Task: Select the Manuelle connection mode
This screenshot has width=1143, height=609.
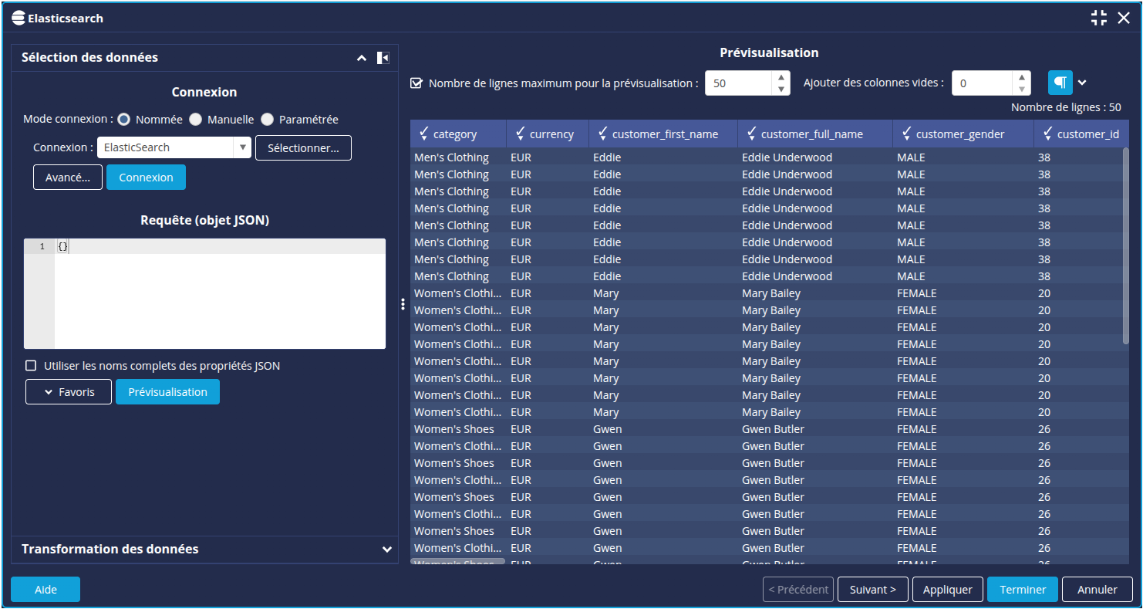Action: tap(196, 120)
